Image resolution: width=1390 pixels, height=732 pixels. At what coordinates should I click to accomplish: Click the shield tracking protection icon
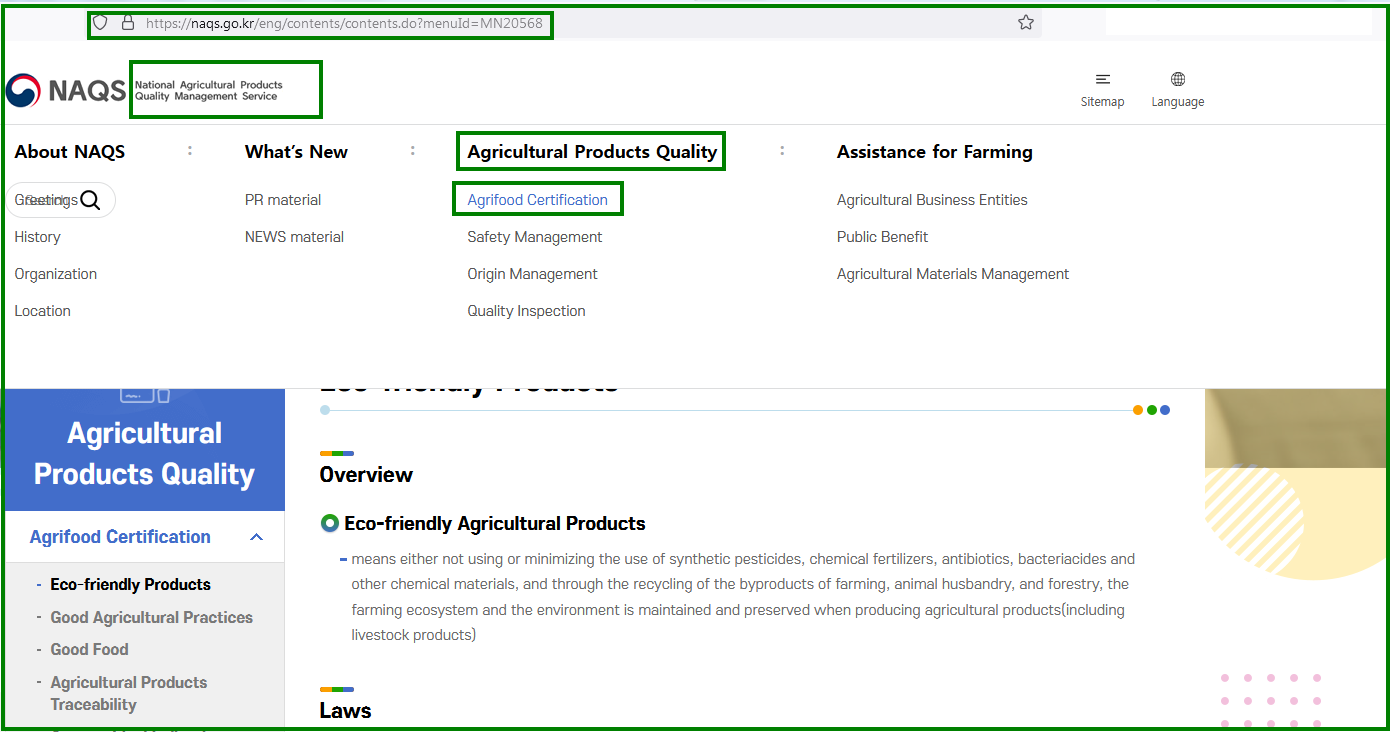100,23
